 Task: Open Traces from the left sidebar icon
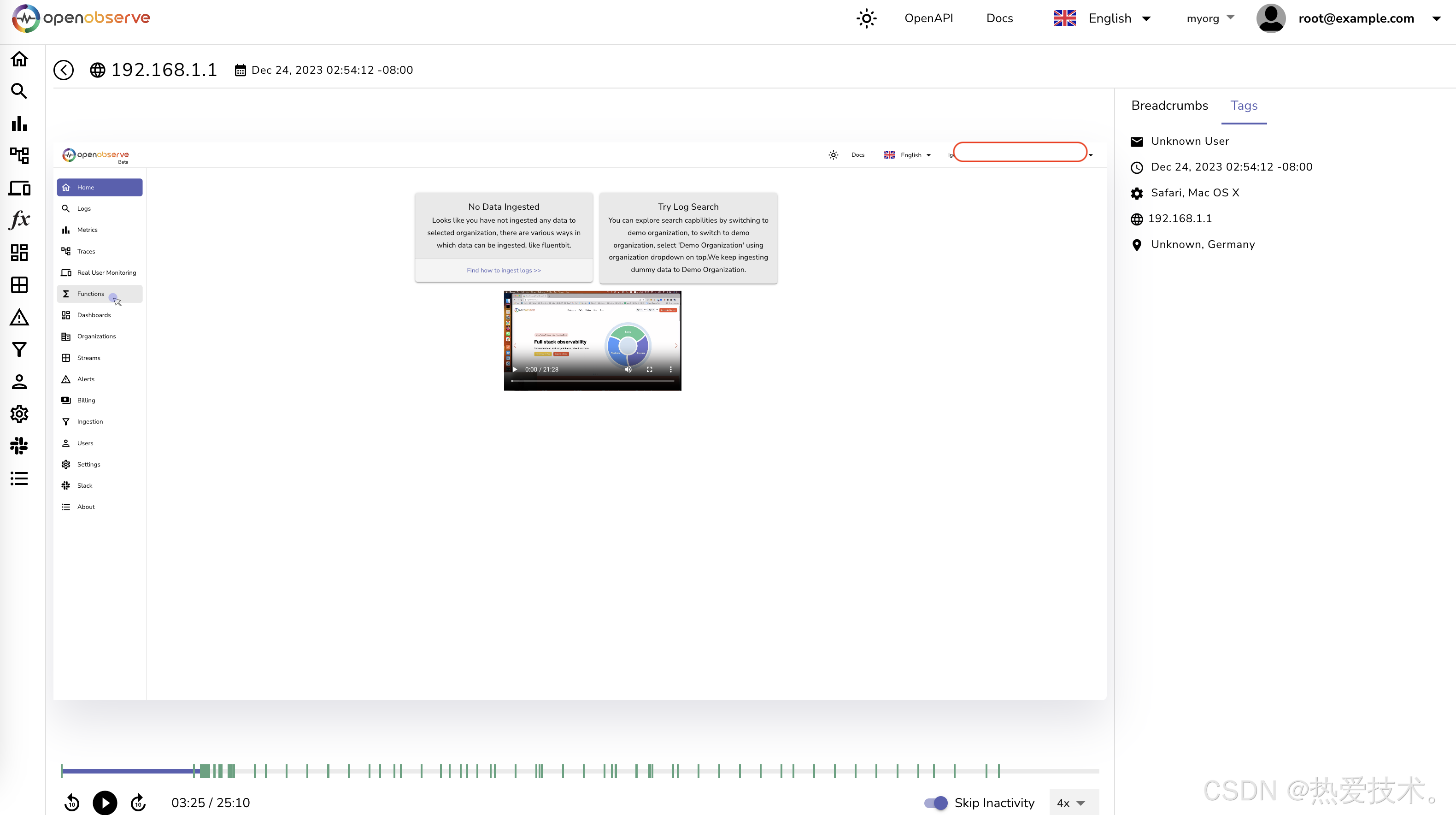point(19,155)
